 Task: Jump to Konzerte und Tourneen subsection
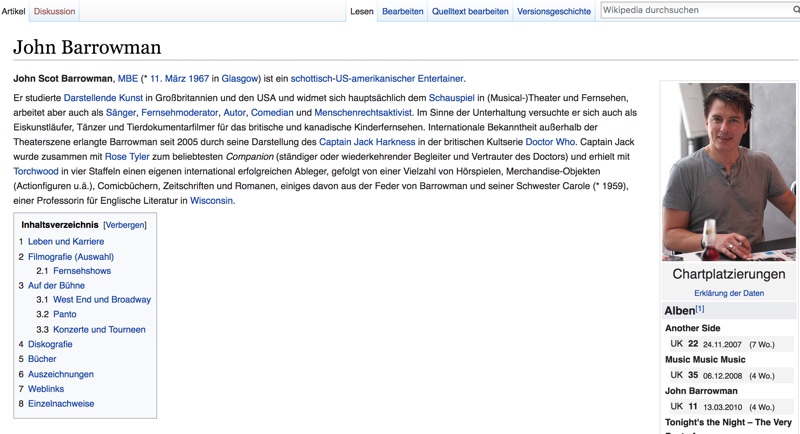point(99,329)
